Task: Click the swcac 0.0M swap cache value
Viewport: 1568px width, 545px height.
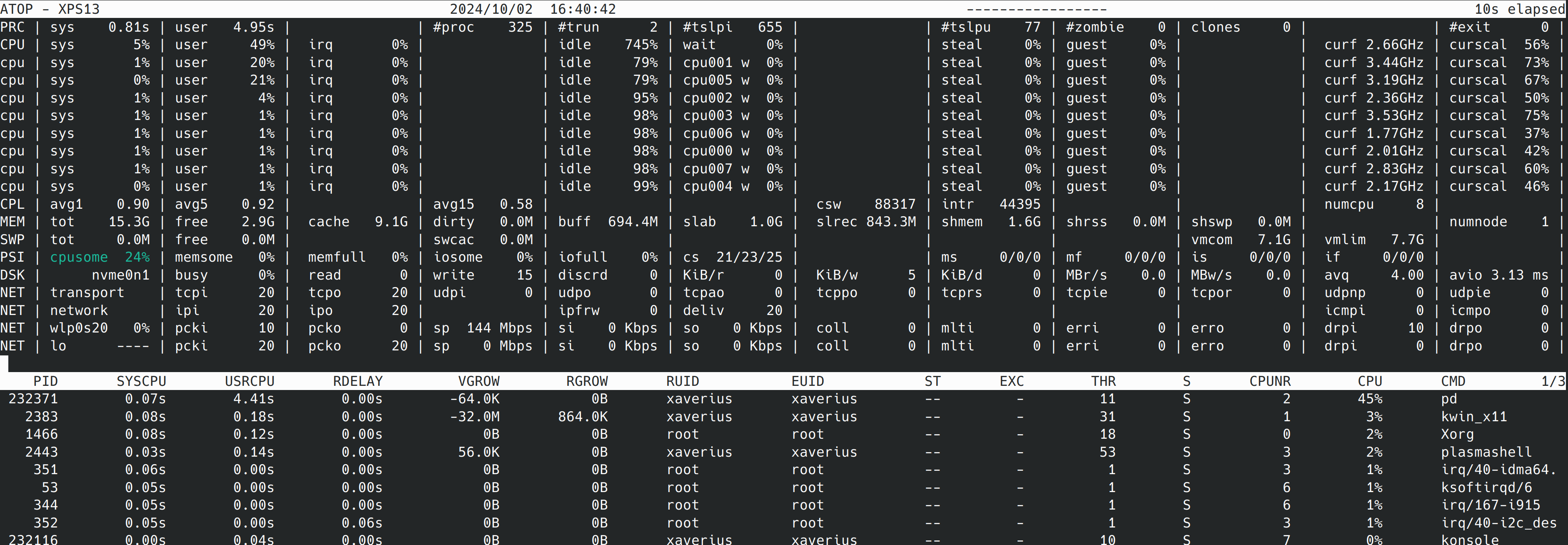Action: pos(483,240)
